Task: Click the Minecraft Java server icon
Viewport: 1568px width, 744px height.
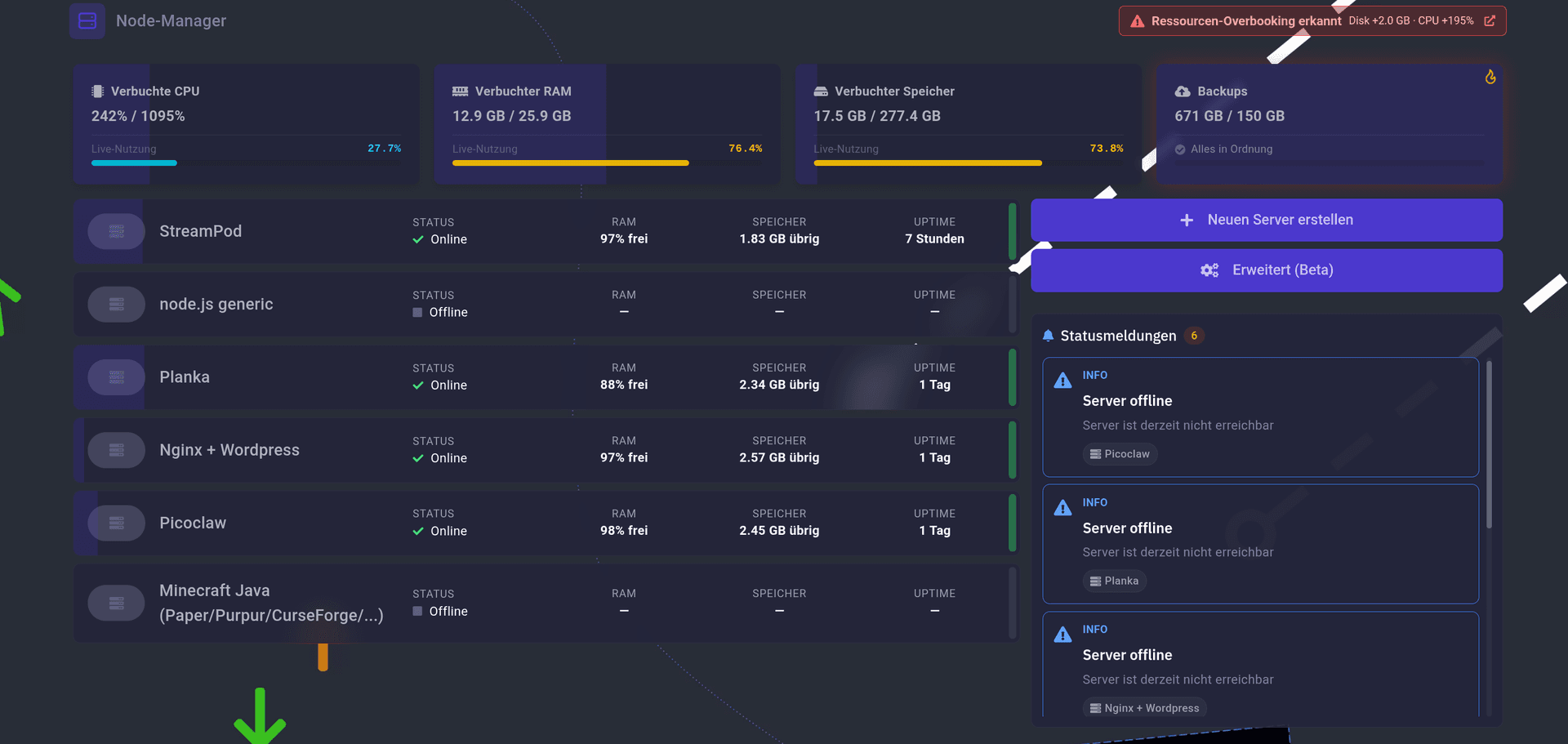Action: pos(117,604)
